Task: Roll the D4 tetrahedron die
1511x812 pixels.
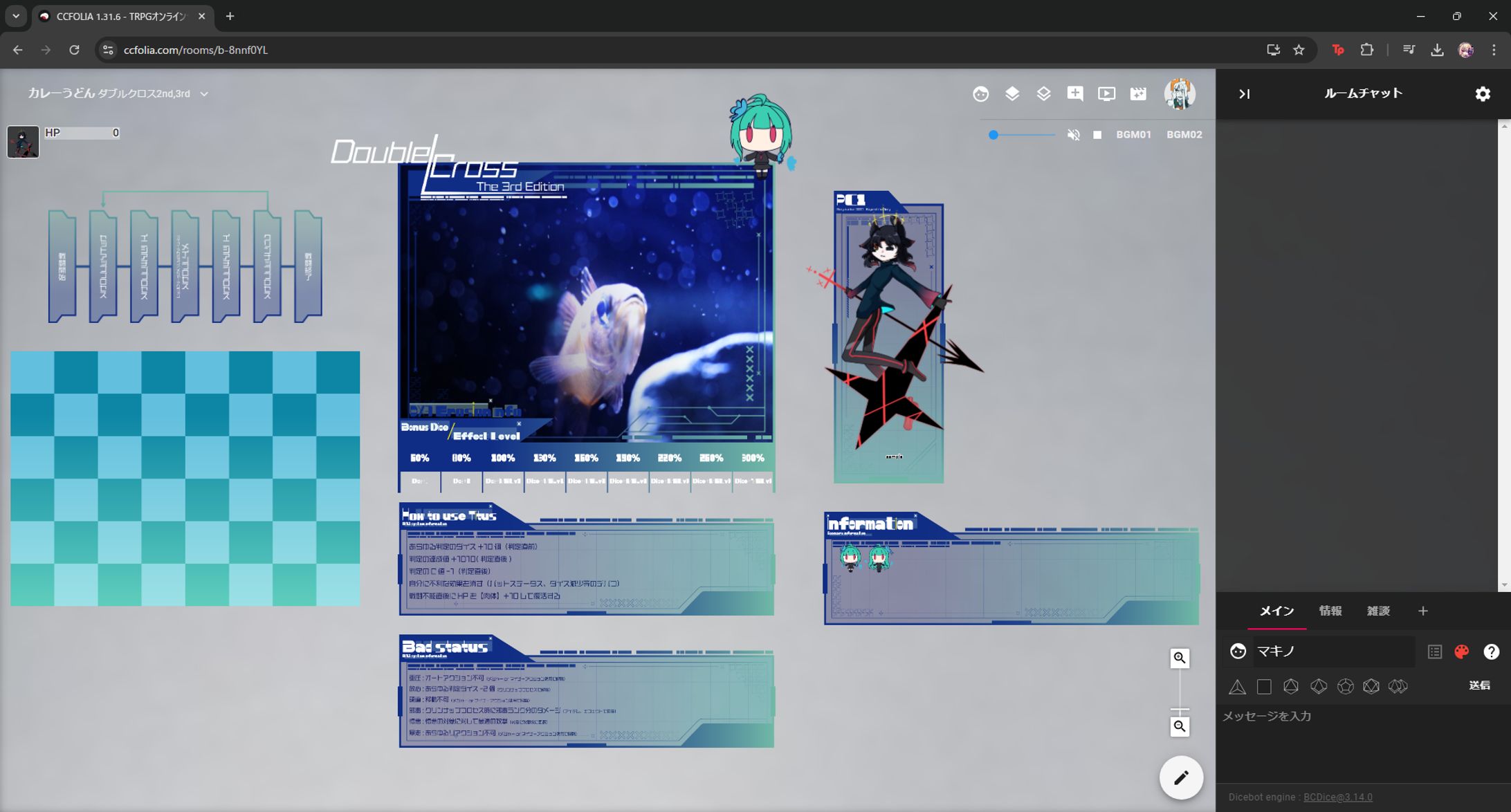Action: click(x=1237, y=686)
